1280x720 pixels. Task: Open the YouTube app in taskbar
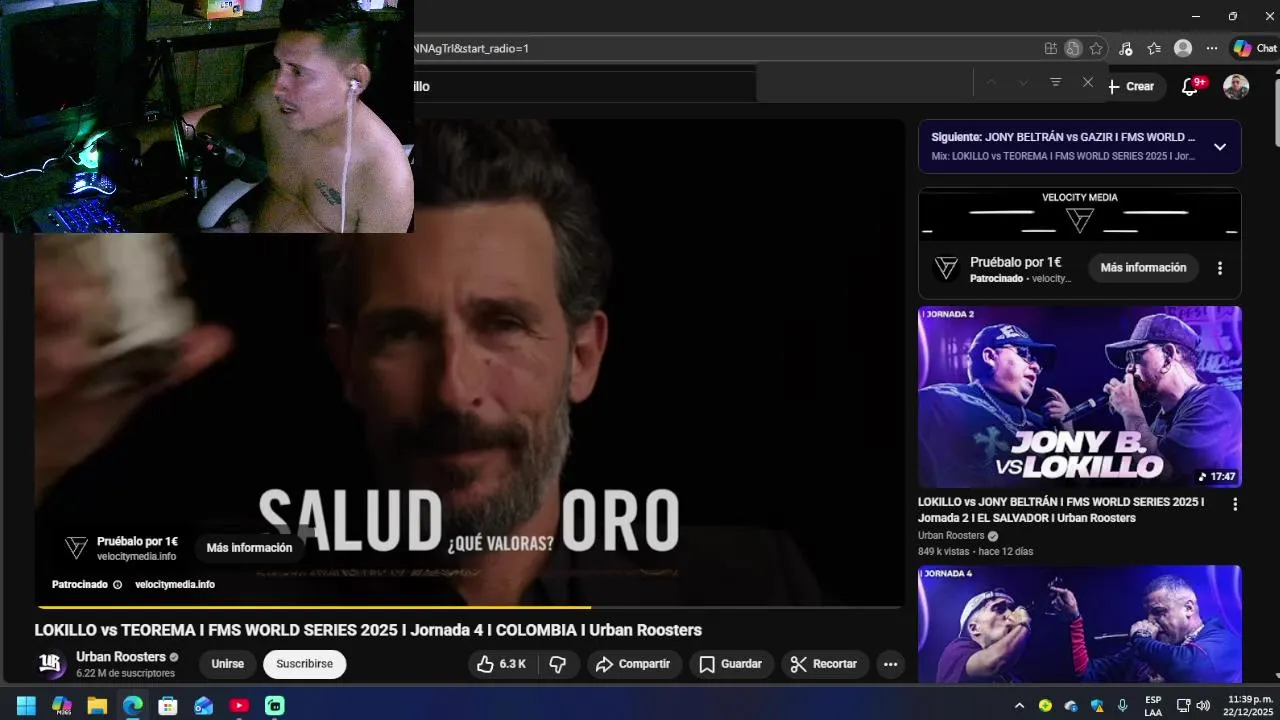(239, 706)
